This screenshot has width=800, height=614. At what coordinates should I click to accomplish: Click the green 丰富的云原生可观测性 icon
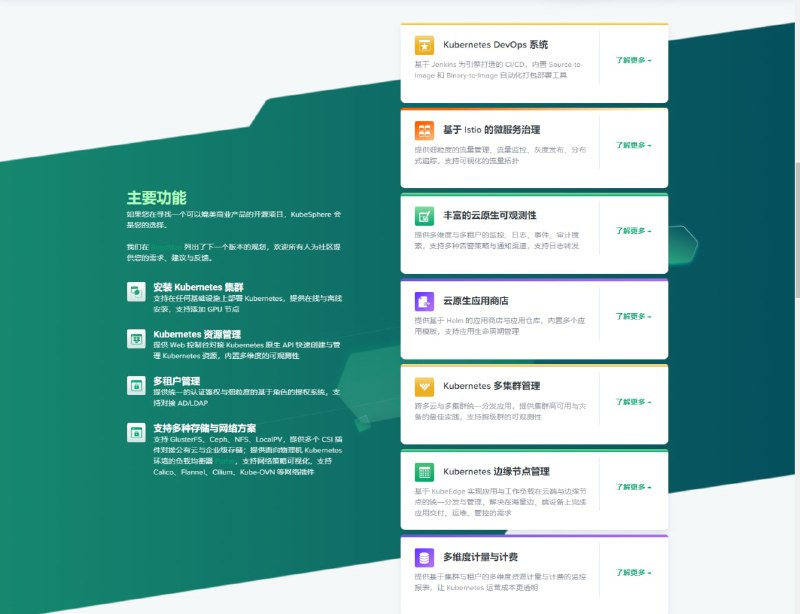tap(424, 216)
